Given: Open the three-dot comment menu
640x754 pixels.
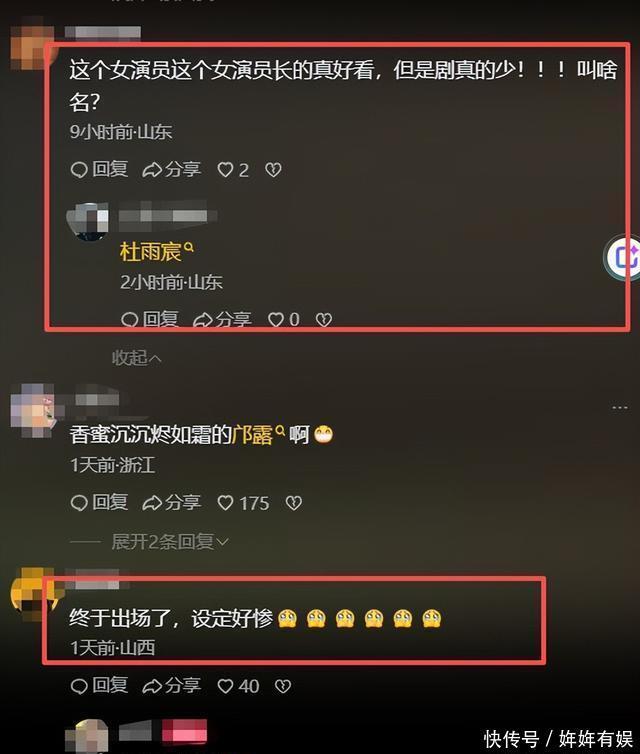Looking at the screenshot, I should tap(620, 408).
